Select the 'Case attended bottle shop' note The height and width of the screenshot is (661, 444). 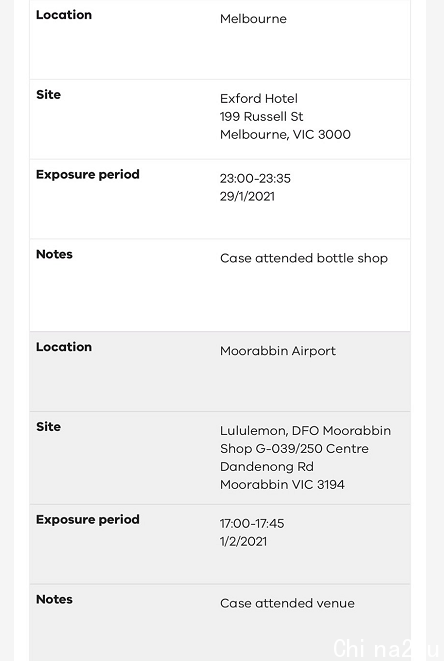coord(304,258)
